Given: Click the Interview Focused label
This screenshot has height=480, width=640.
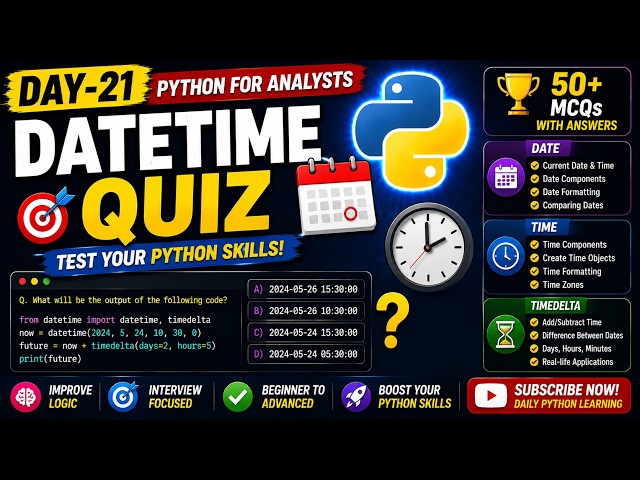Looking at the screenshot, I should point(175,397).
